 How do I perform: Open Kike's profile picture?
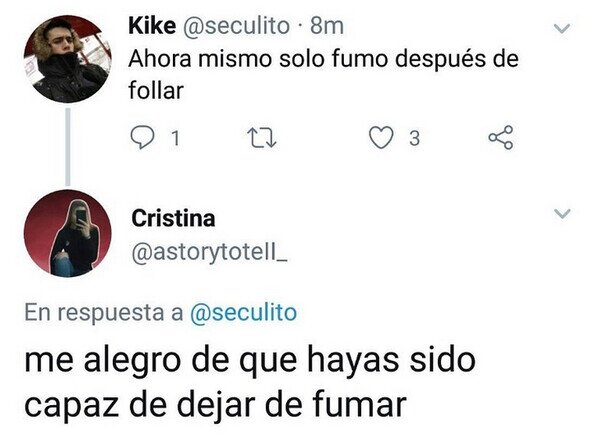(67, 59)
